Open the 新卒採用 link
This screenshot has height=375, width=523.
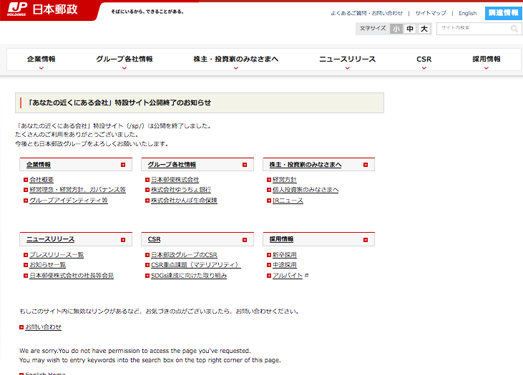point(285,255)
